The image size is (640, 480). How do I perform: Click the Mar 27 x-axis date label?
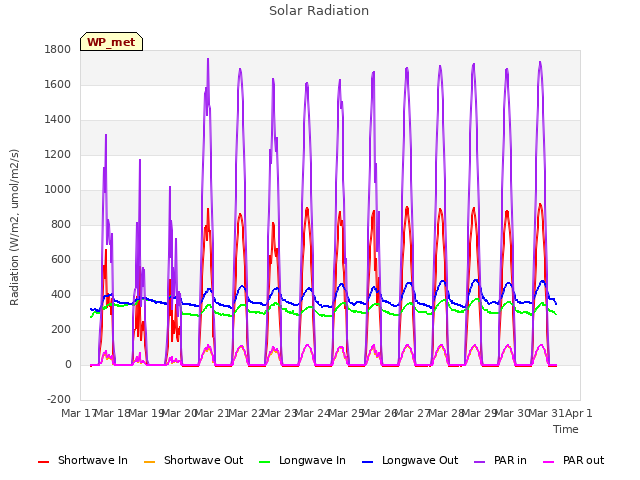tap(412, 413)
